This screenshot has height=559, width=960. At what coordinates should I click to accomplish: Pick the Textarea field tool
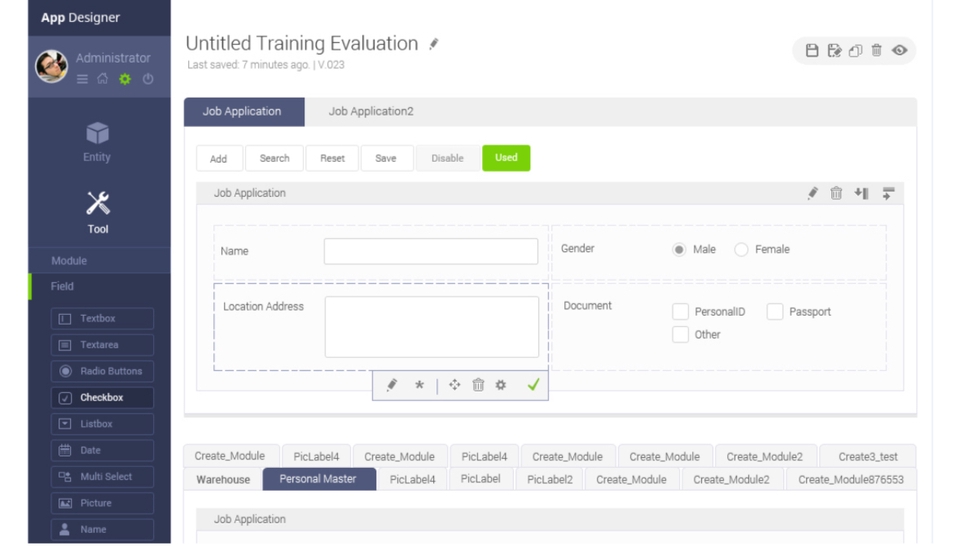[102, 345]
